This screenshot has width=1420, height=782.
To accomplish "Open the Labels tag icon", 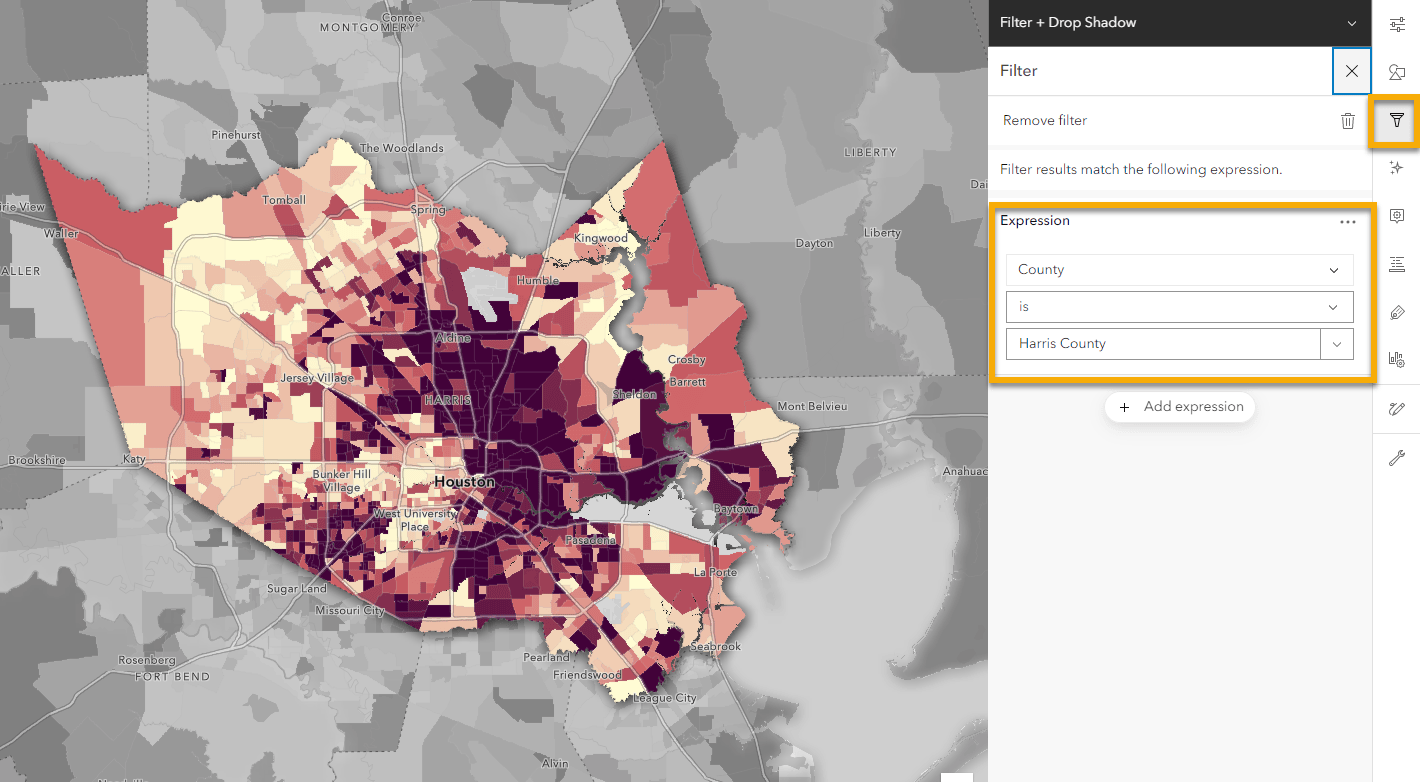I will 1397,312.
